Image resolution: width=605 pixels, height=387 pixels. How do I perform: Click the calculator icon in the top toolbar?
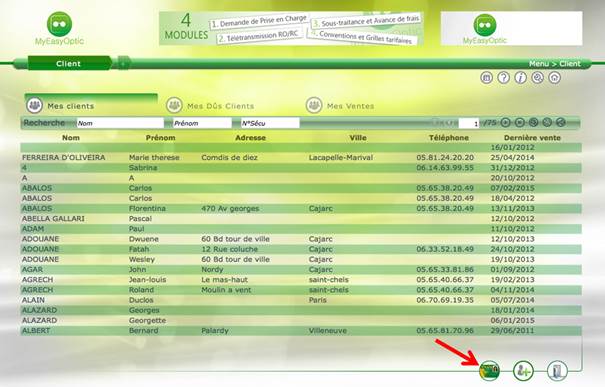pyautogui.click(x=487, y=78)
